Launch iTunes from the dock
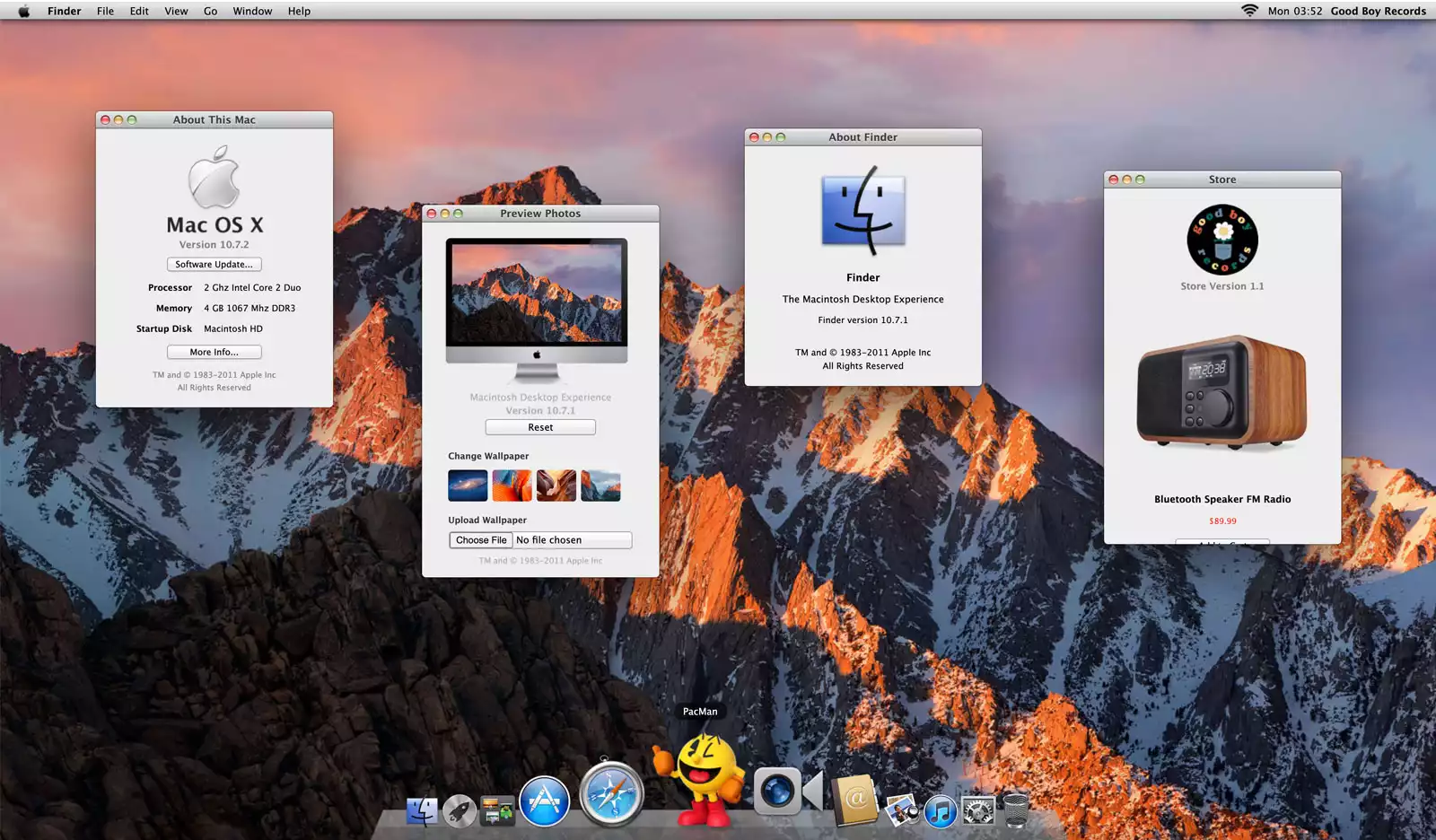The width and height of the screenshot is (1436, 840). [x=940, y=812]
